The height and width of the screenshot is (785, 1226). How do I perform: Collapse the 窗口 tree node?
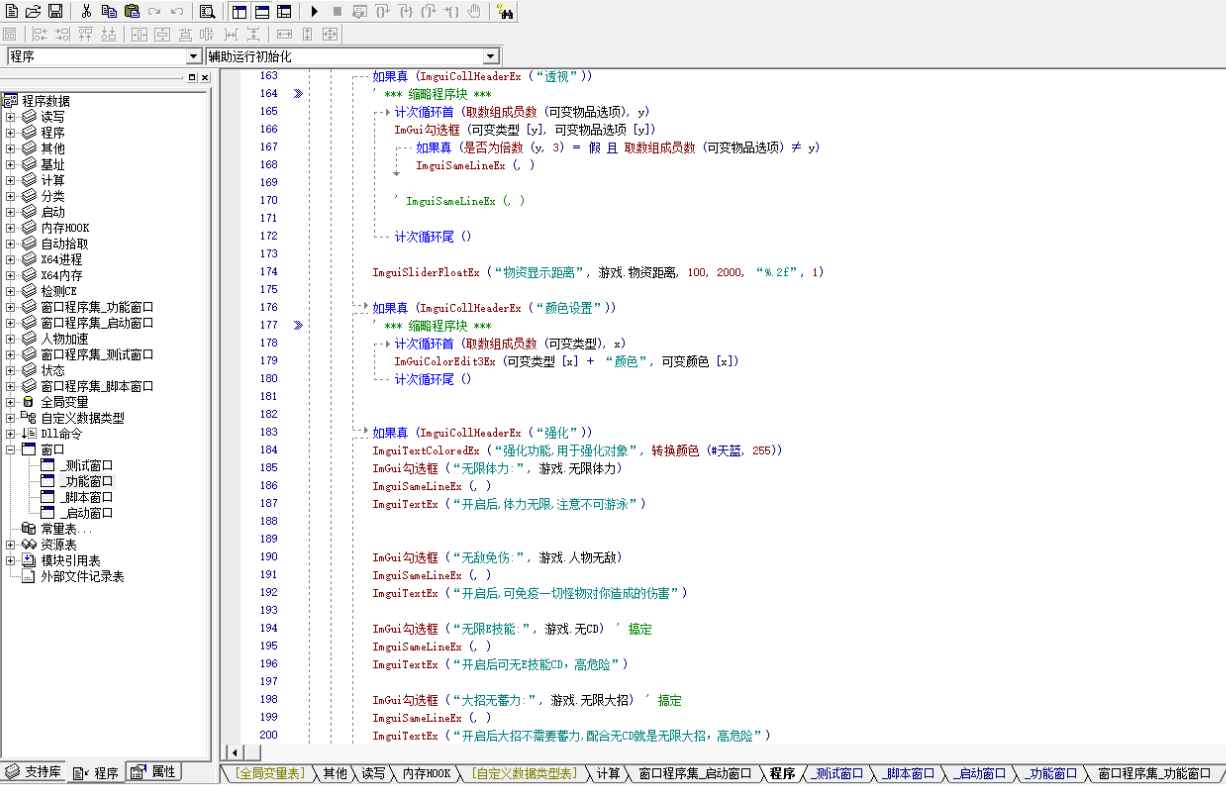(10, 450)
